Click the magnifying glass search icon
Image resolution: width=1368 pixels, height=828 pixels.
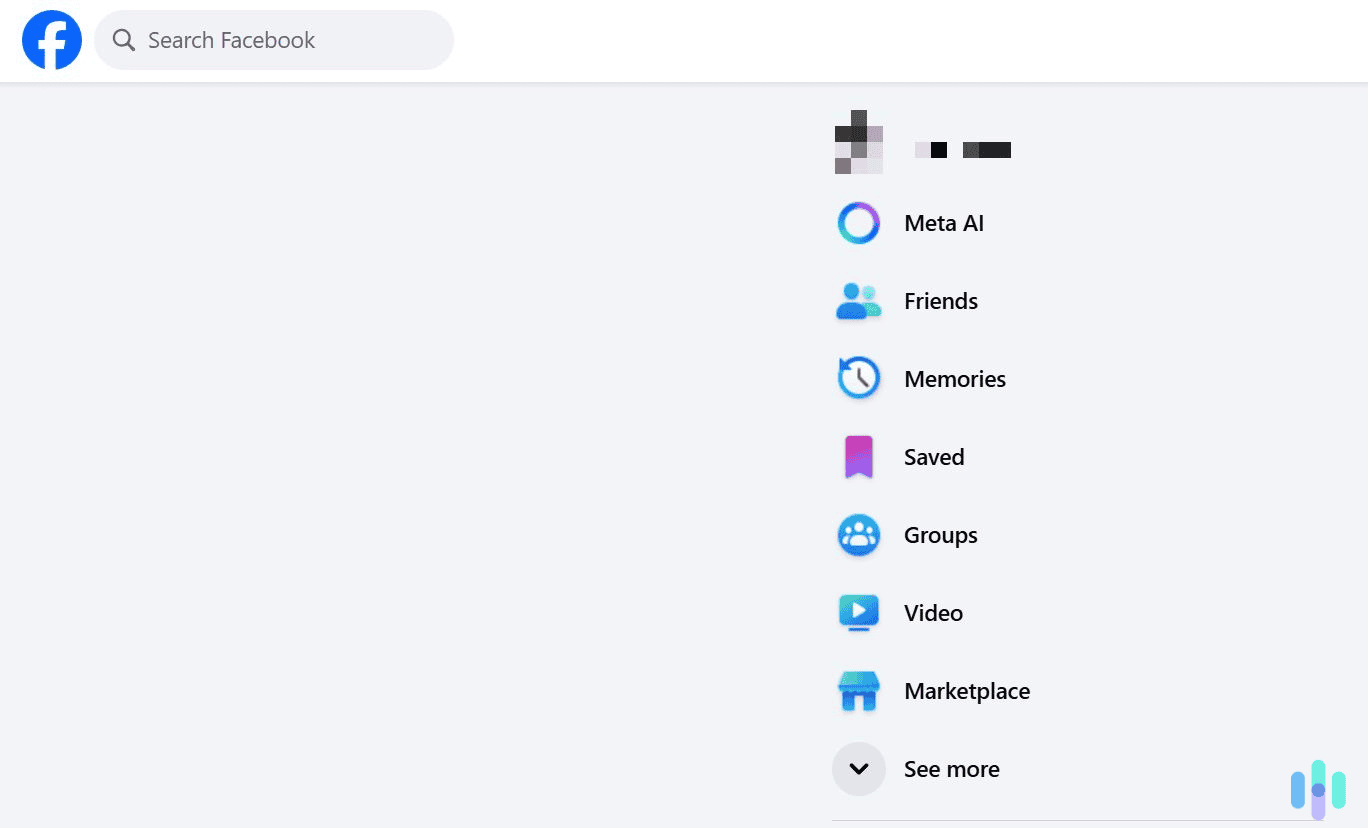(123, 40)
